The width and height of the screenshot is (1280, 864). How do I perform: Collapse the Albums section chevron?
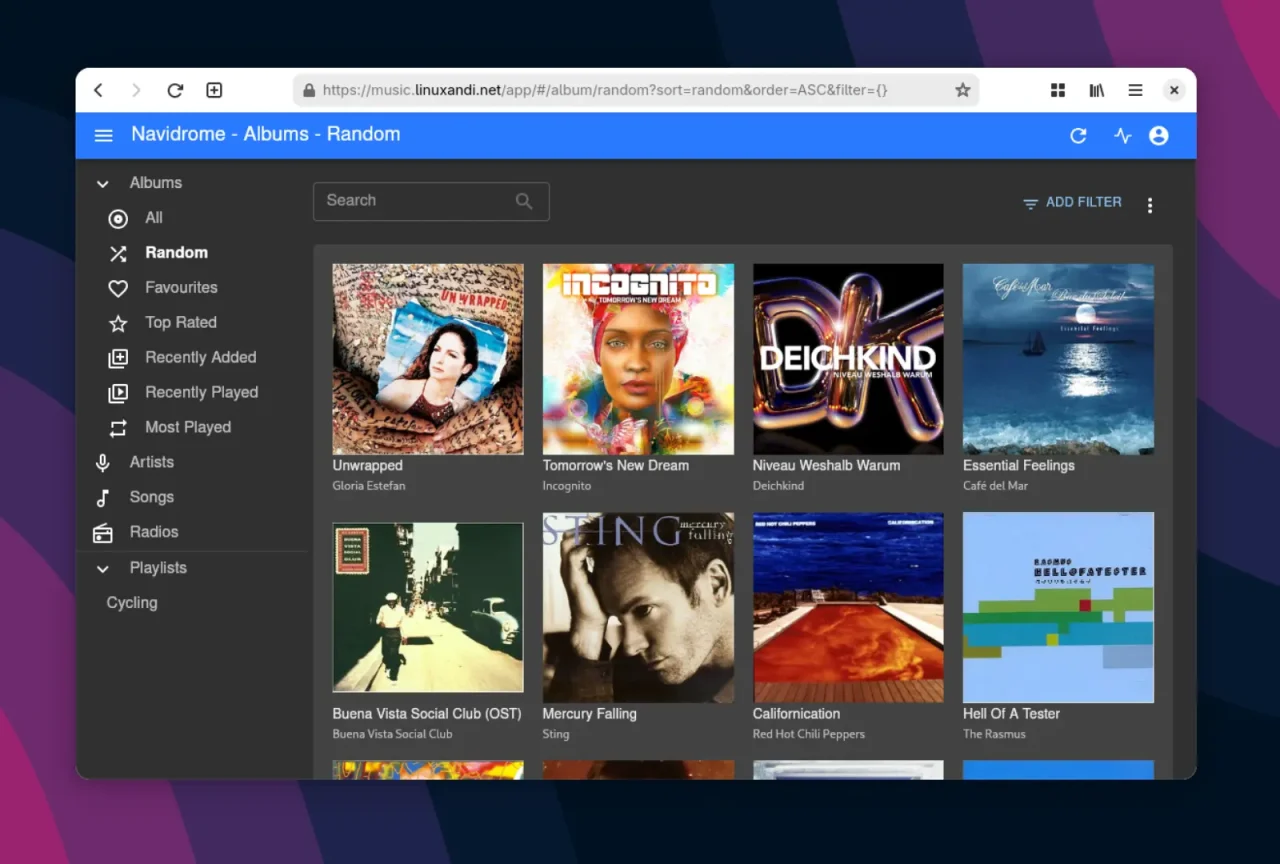[102, 184]
